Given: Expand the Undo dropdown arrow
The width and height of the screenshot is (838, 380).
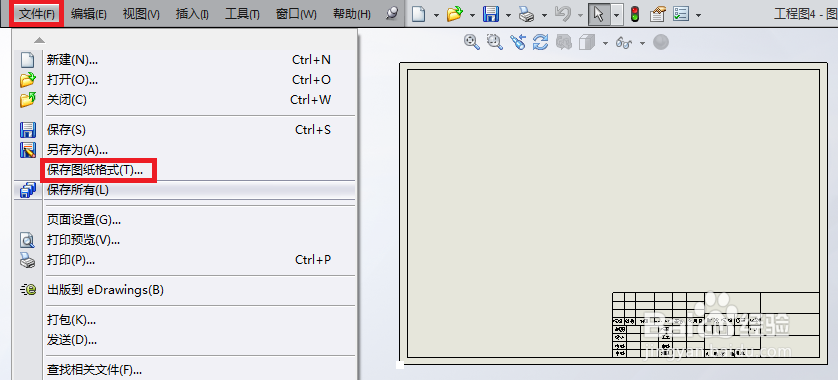Looking at the screenshot, I should point(580,15).
